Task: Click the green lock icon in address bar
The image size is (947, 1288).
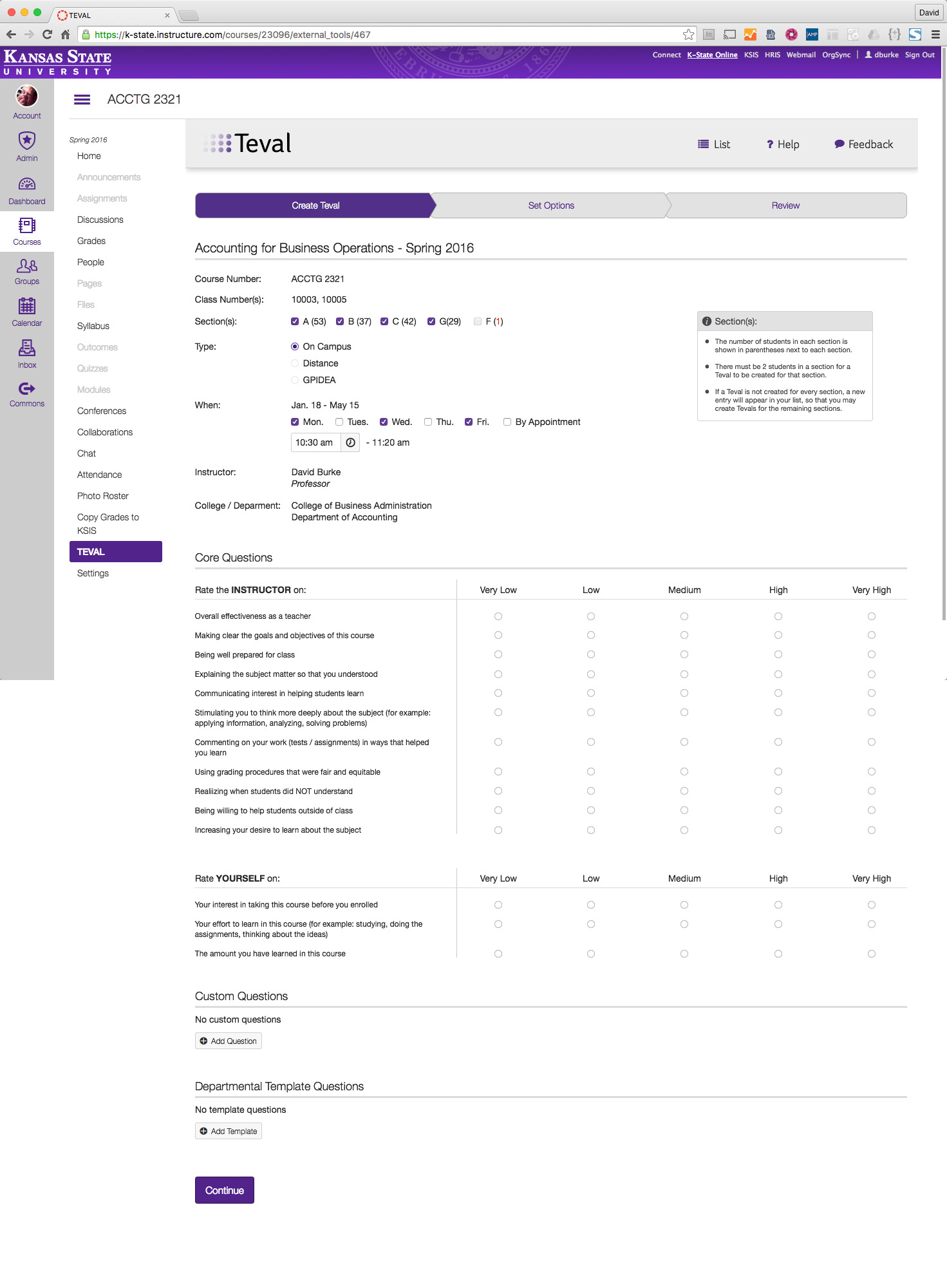Action: tap(86, 35)
